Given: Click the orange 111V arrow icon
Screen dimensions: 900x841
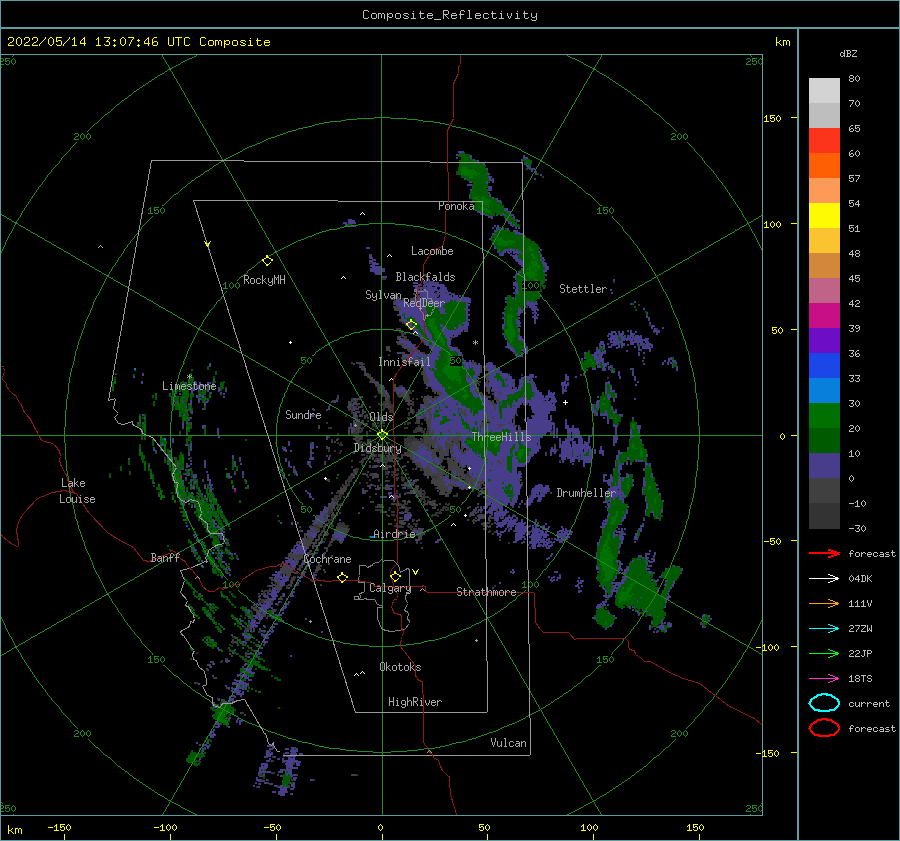Looking at the screenshot, I should pyautogui.click(x=824, y=603).
